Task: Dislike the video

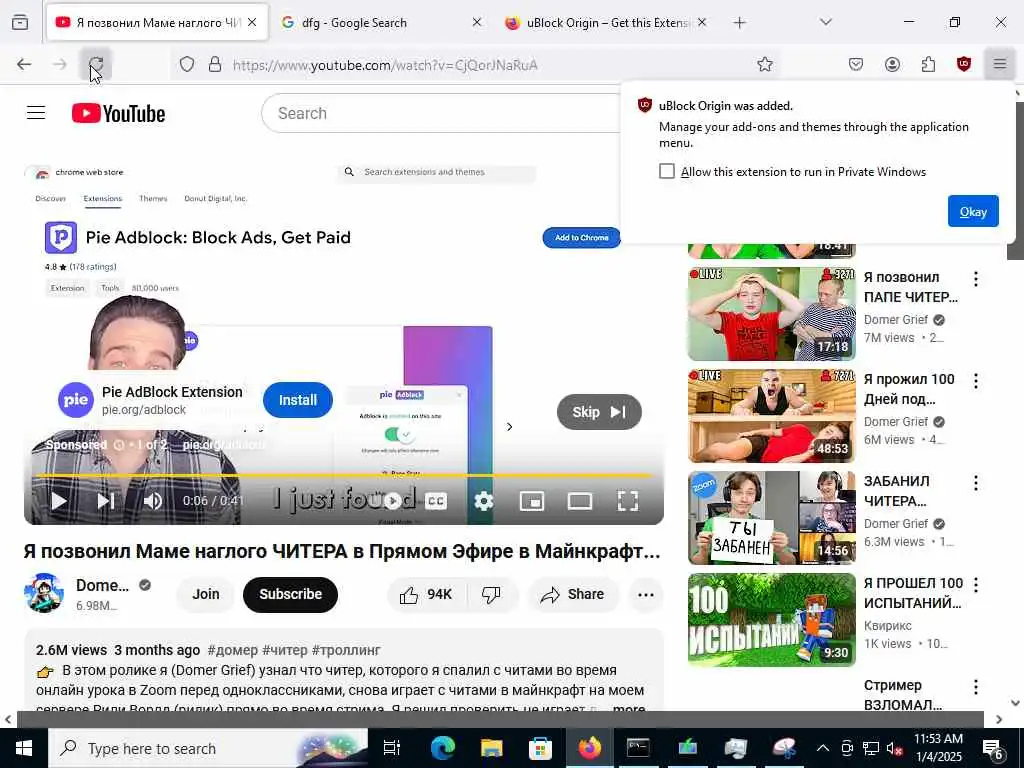Action: tap(491, 594)
